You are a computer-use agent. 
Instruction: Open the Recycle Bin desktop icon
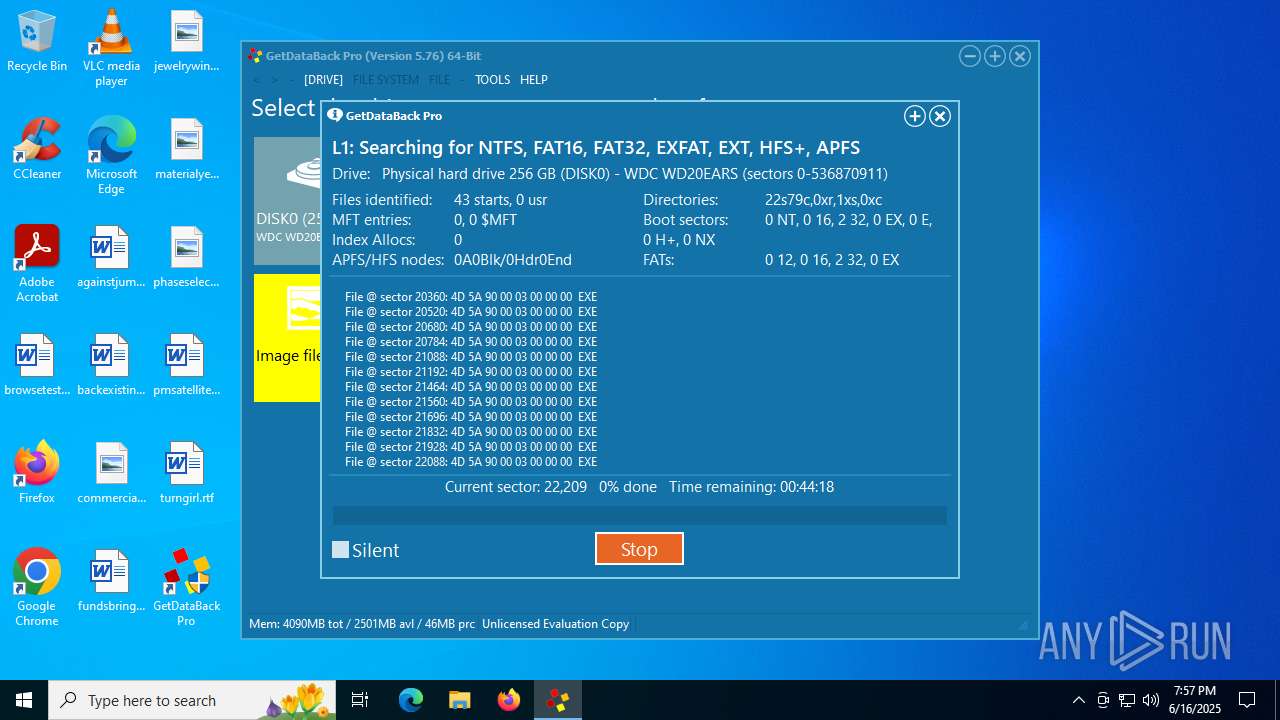click(x=37, y=41)
